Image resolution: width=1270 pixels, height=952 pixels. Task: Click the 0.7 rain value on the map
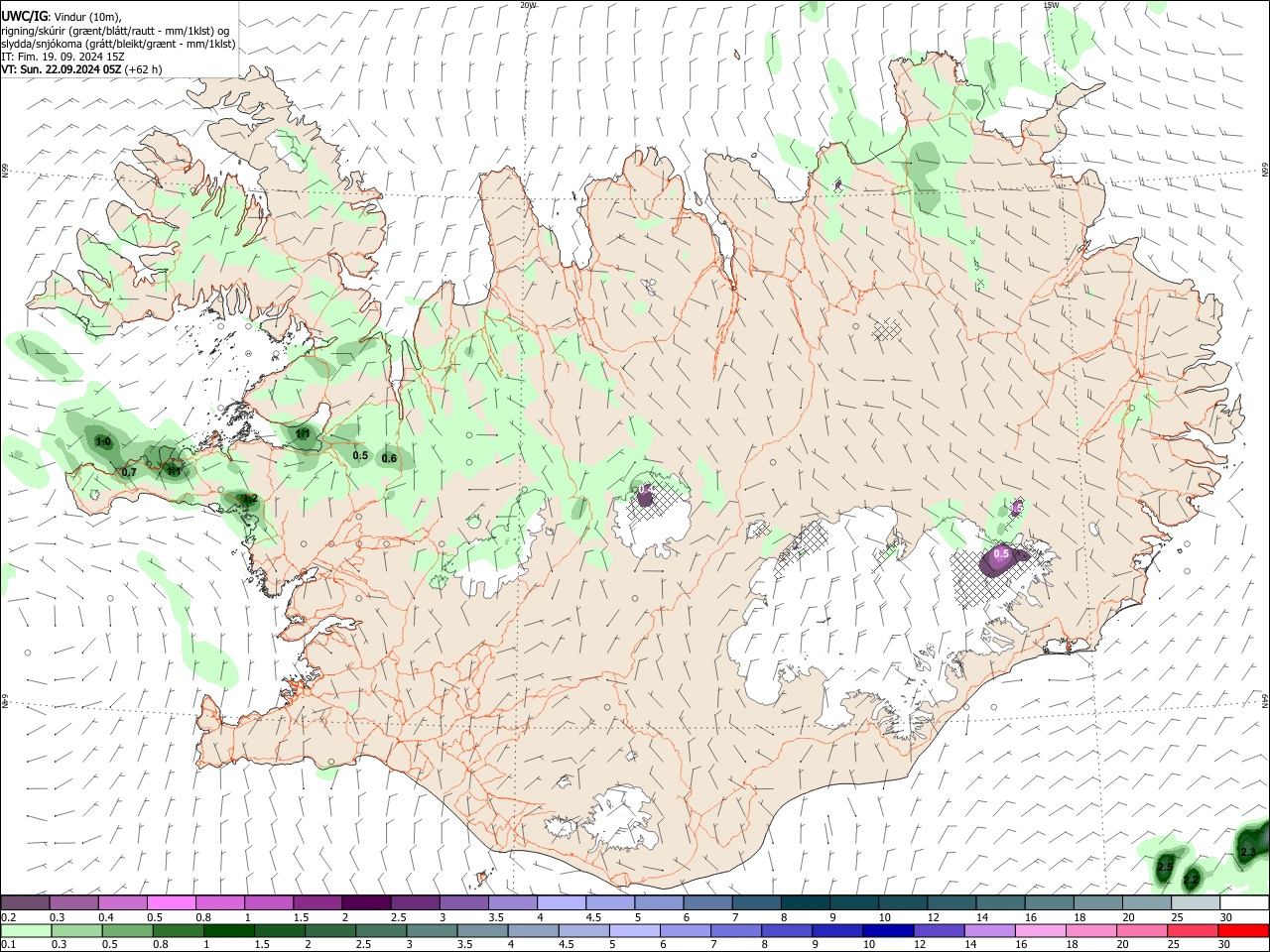pos(129,472)
